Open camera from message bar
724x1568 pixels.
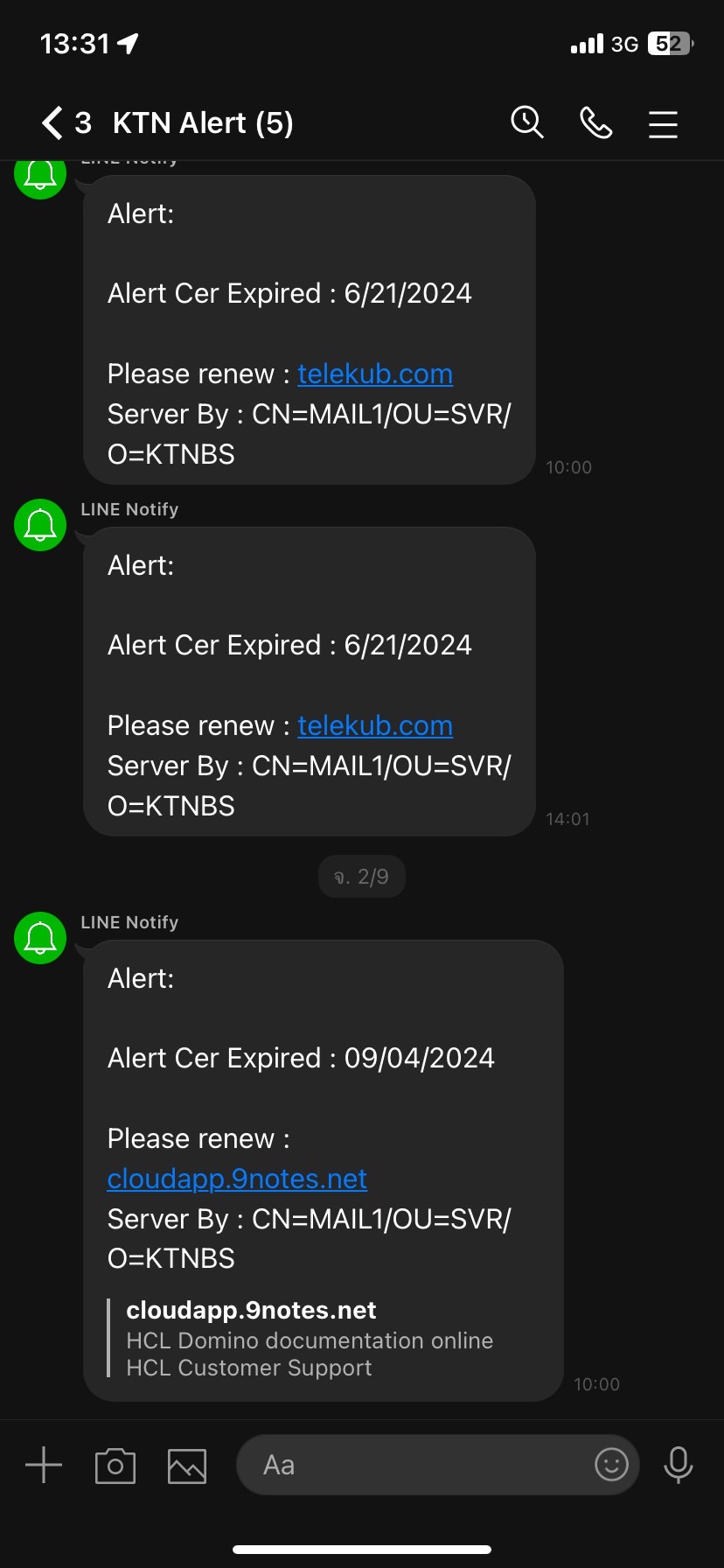click(115, 1466)
